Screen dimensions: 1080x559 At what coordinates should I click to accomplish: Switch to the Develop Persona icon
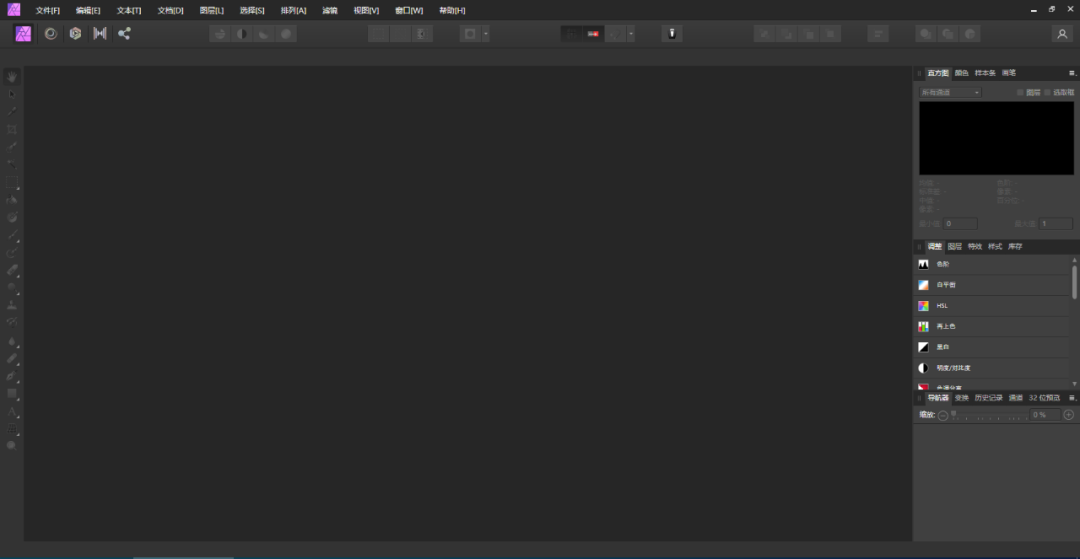pos(75,33)
